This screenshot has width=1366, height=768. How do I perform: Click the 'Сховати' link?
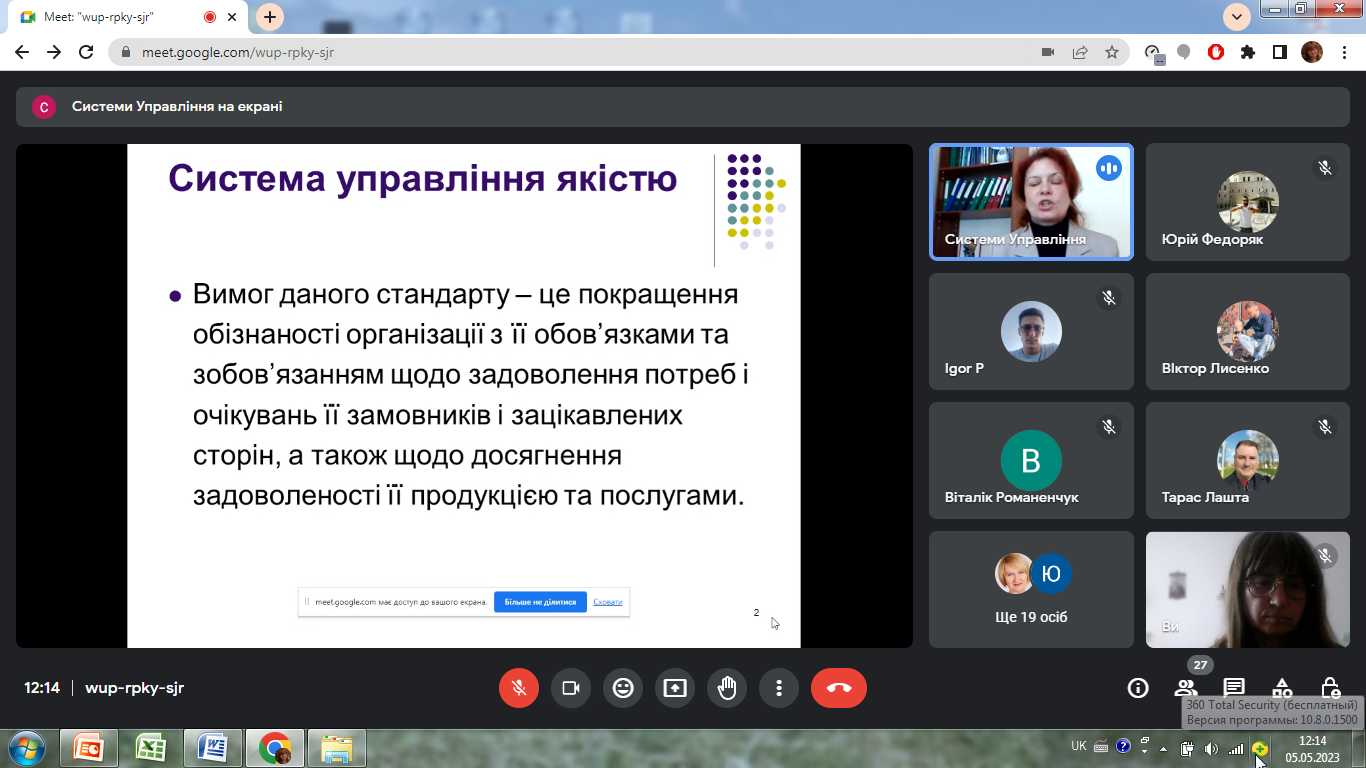607,602
